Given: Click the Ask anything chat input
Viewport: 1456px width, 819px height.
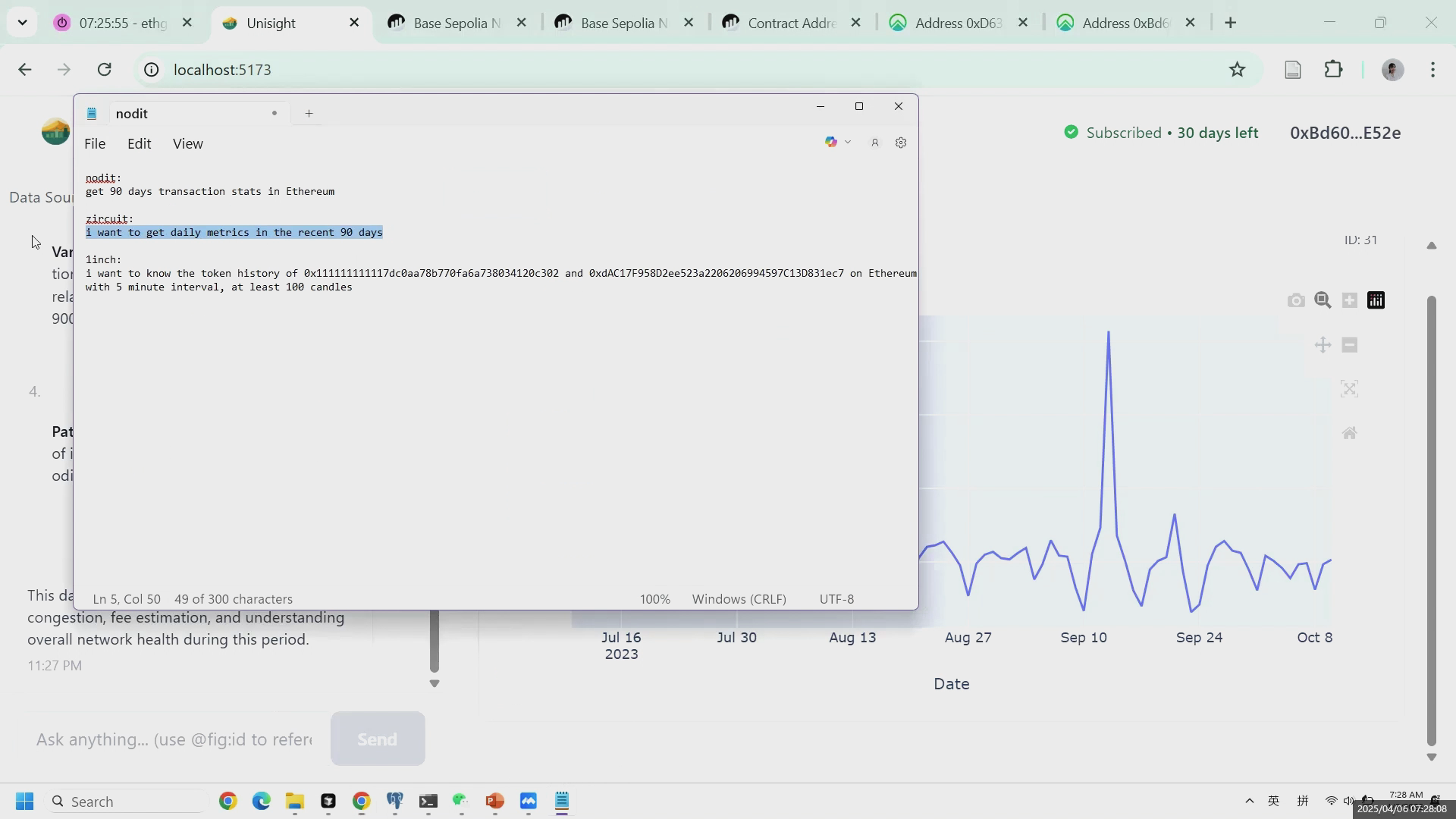Looking at the screenshot, I should (174, 739).
